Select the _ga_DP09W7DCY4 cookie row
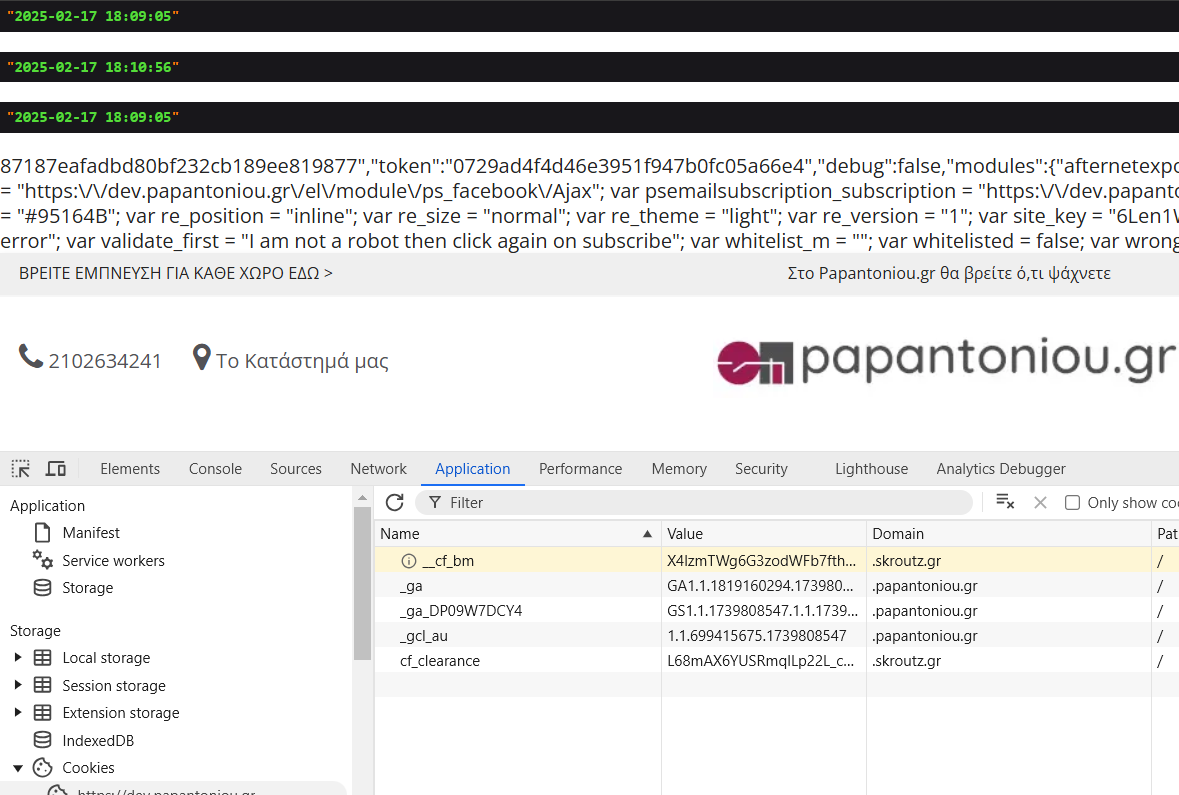 click(x=777, y=611)
